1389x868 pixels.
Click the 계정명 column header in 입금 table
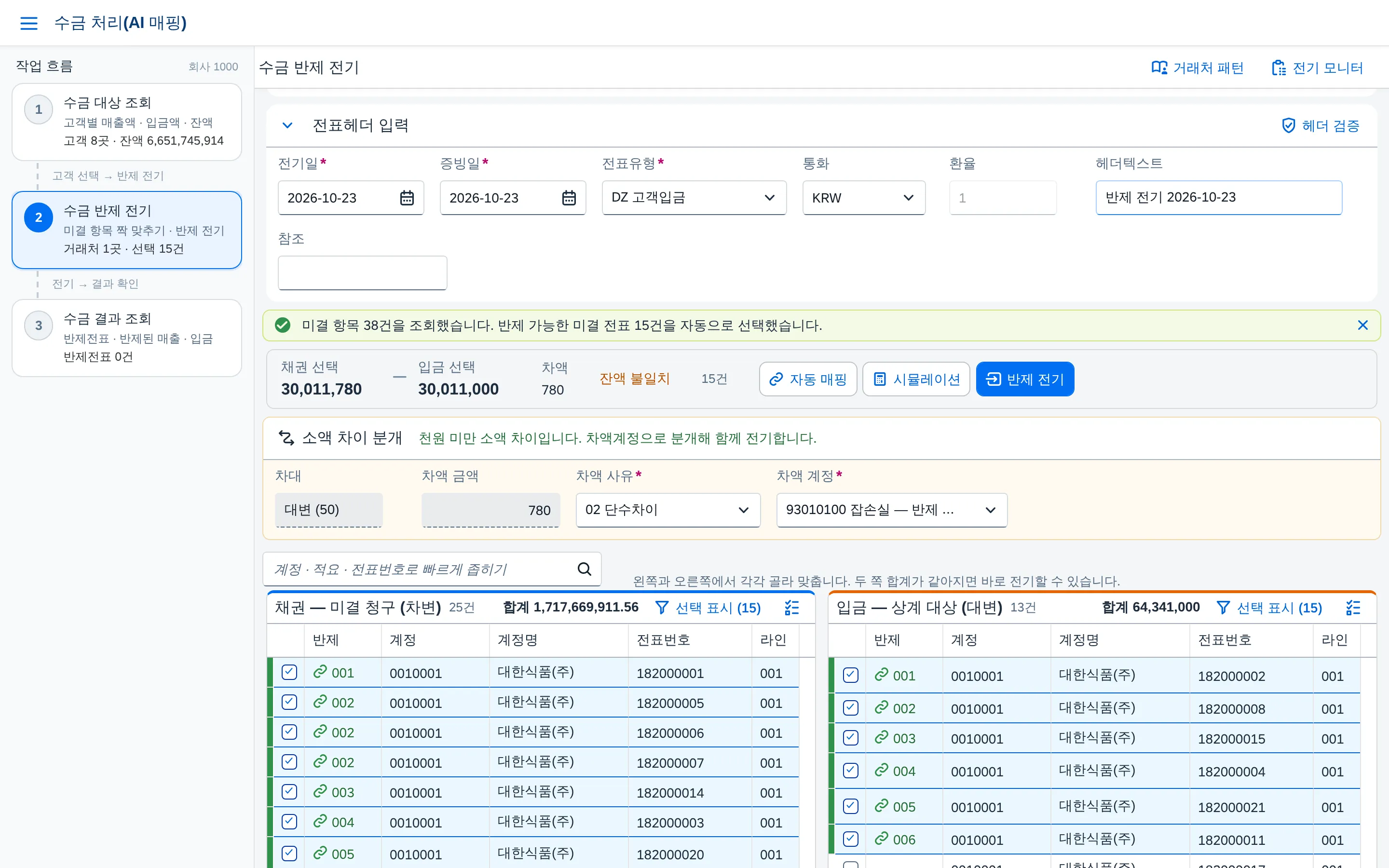click(1119, 640)
